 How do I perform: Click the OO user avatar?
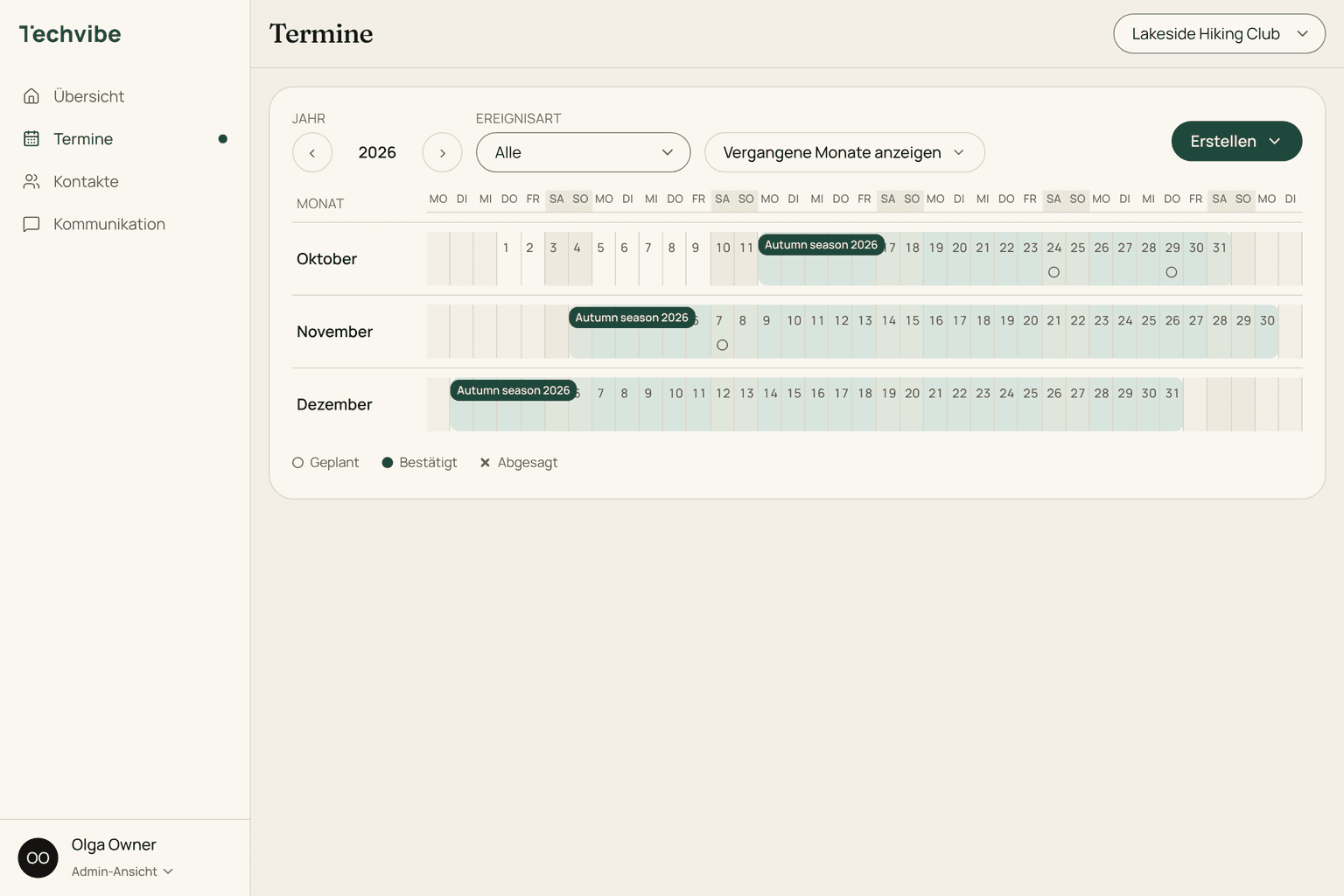coord(38,857)
